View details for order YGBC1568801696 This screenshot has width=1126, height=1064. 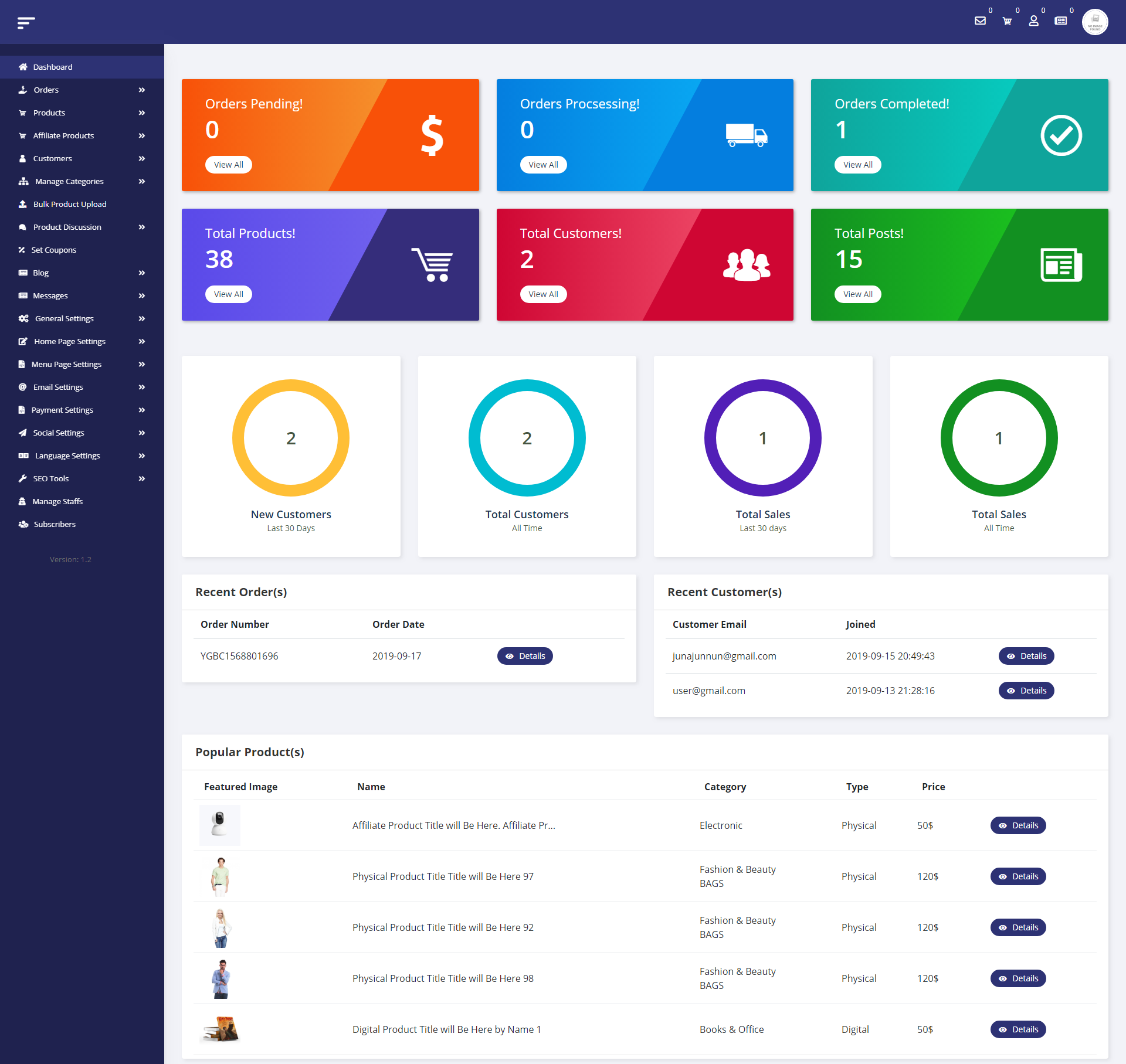tap(525, 656)
